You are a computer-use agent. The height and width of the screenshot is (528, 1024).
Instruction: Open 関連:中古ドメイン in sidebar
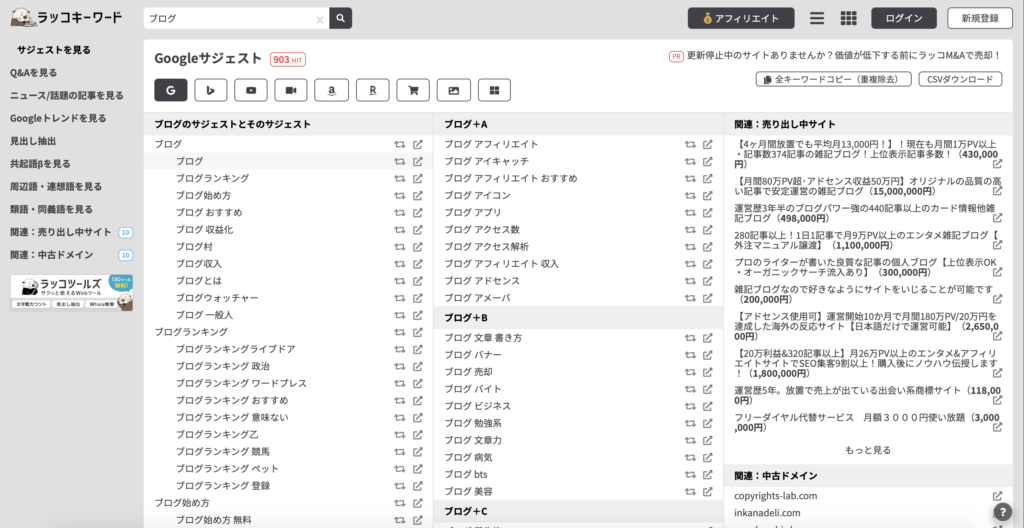tap(52, 255)
